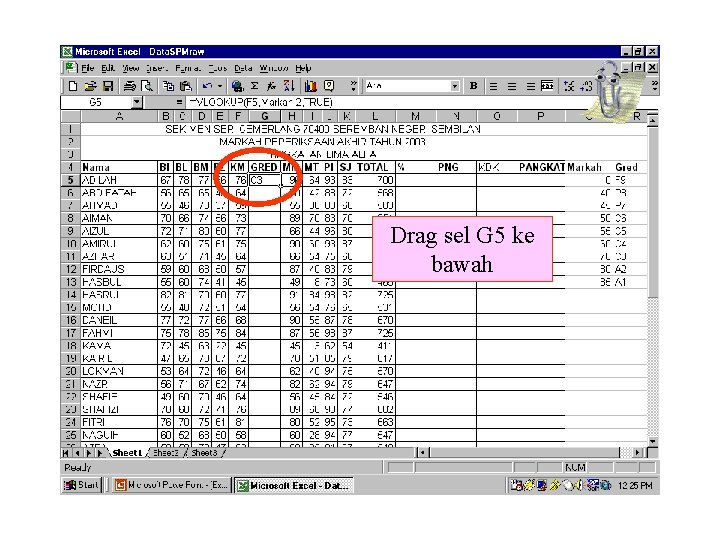Click the Name Box showing G5
Screen dimensions: 720x540
point(96,102)
